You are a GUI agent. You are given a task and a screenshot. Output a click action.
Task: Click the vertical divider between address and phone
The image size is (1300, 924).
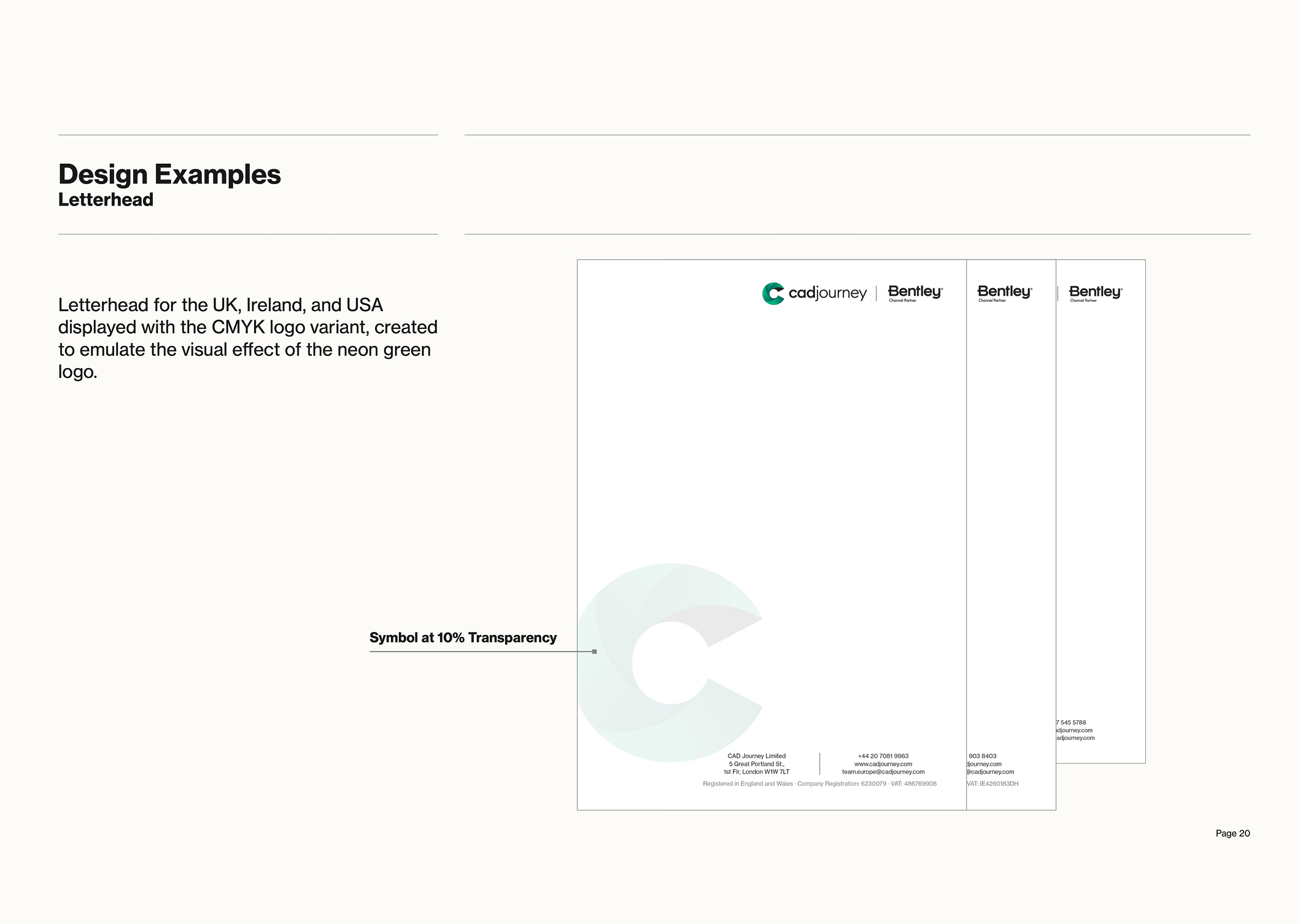(x=819, y=764)
